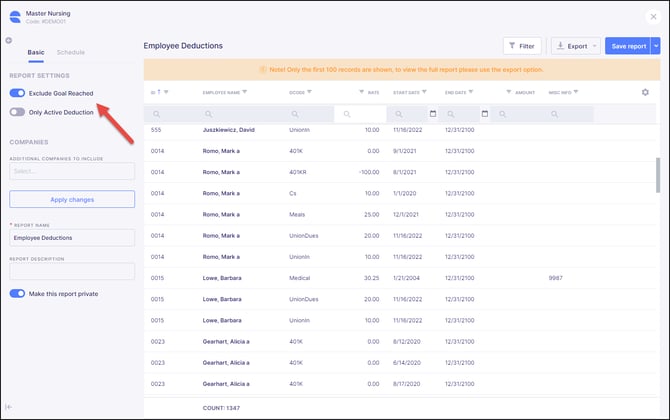Click Meals deduction code
670x420 pixels.
pyautogui.click(x=297, y=214)
